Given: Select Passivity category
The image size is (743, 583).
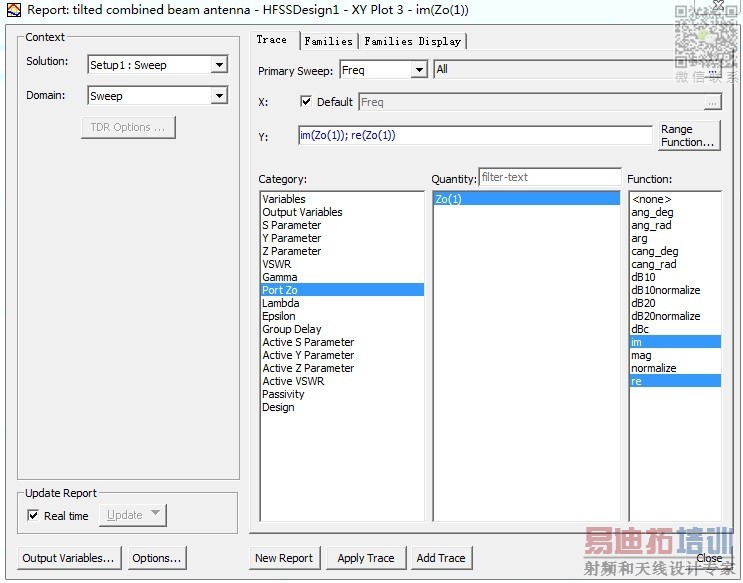Looking at the screenshot, I should (342, 394).
